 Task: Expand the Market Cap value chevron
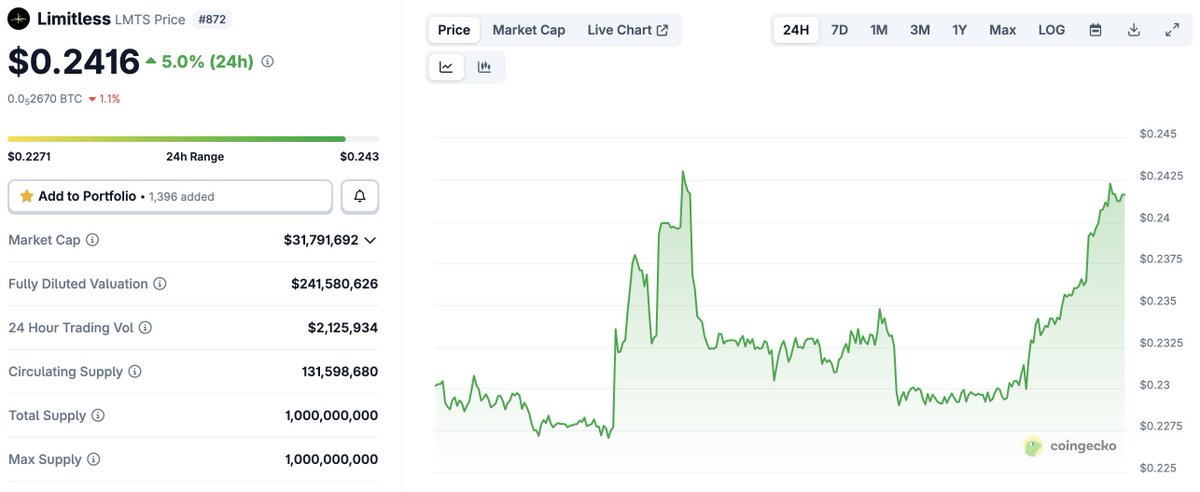(370, 240)
